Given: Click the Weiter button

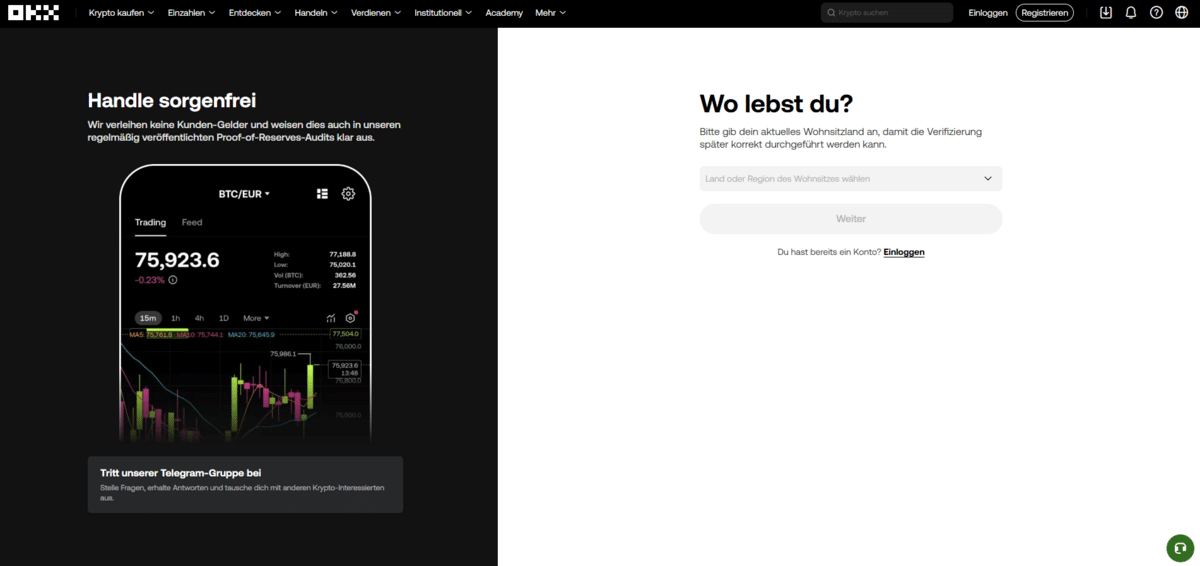Looking at the screenshot, I should (x=851, y=219).
